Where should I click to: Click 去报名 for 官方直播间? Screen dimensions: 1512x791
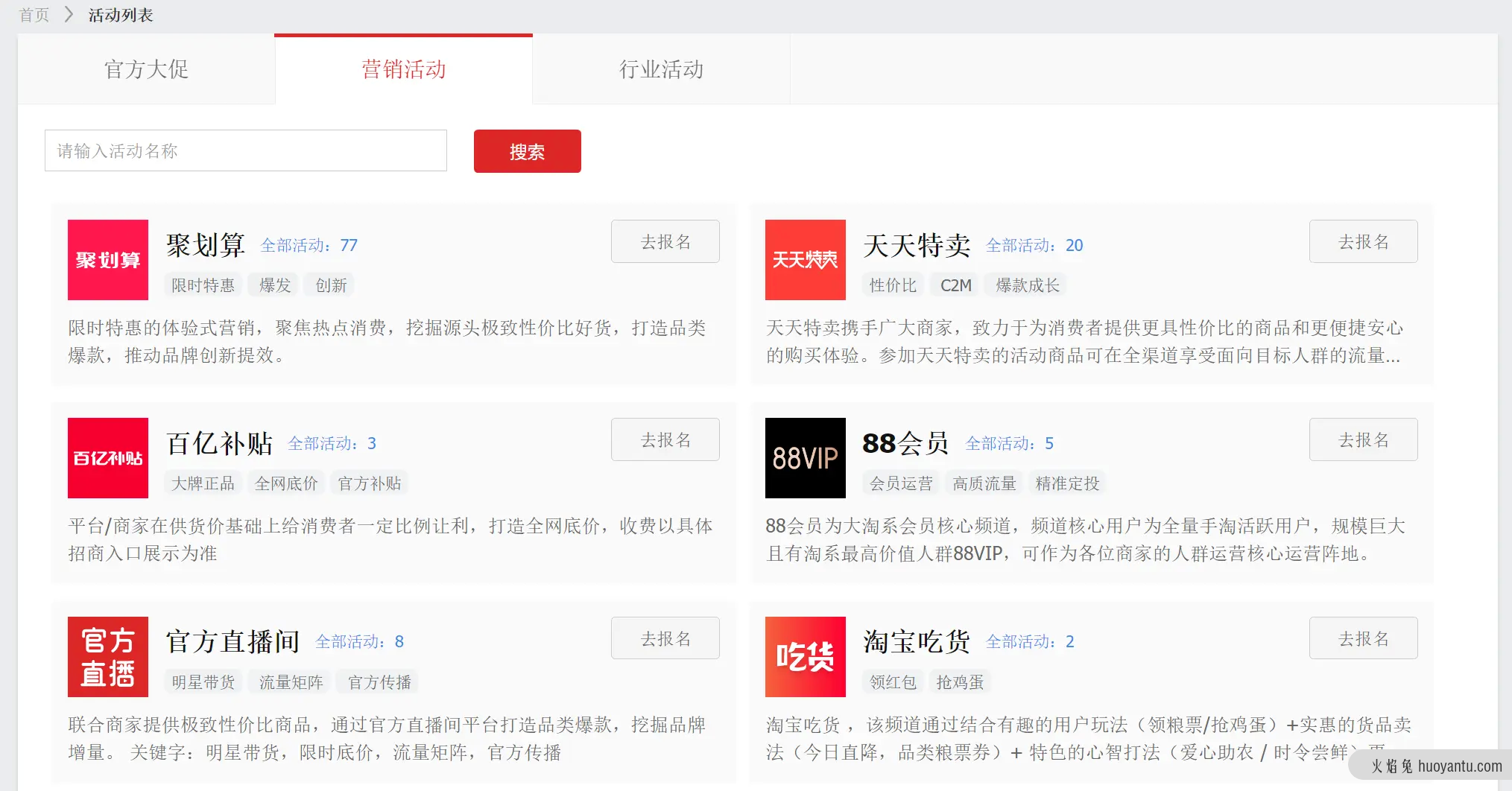665,638
